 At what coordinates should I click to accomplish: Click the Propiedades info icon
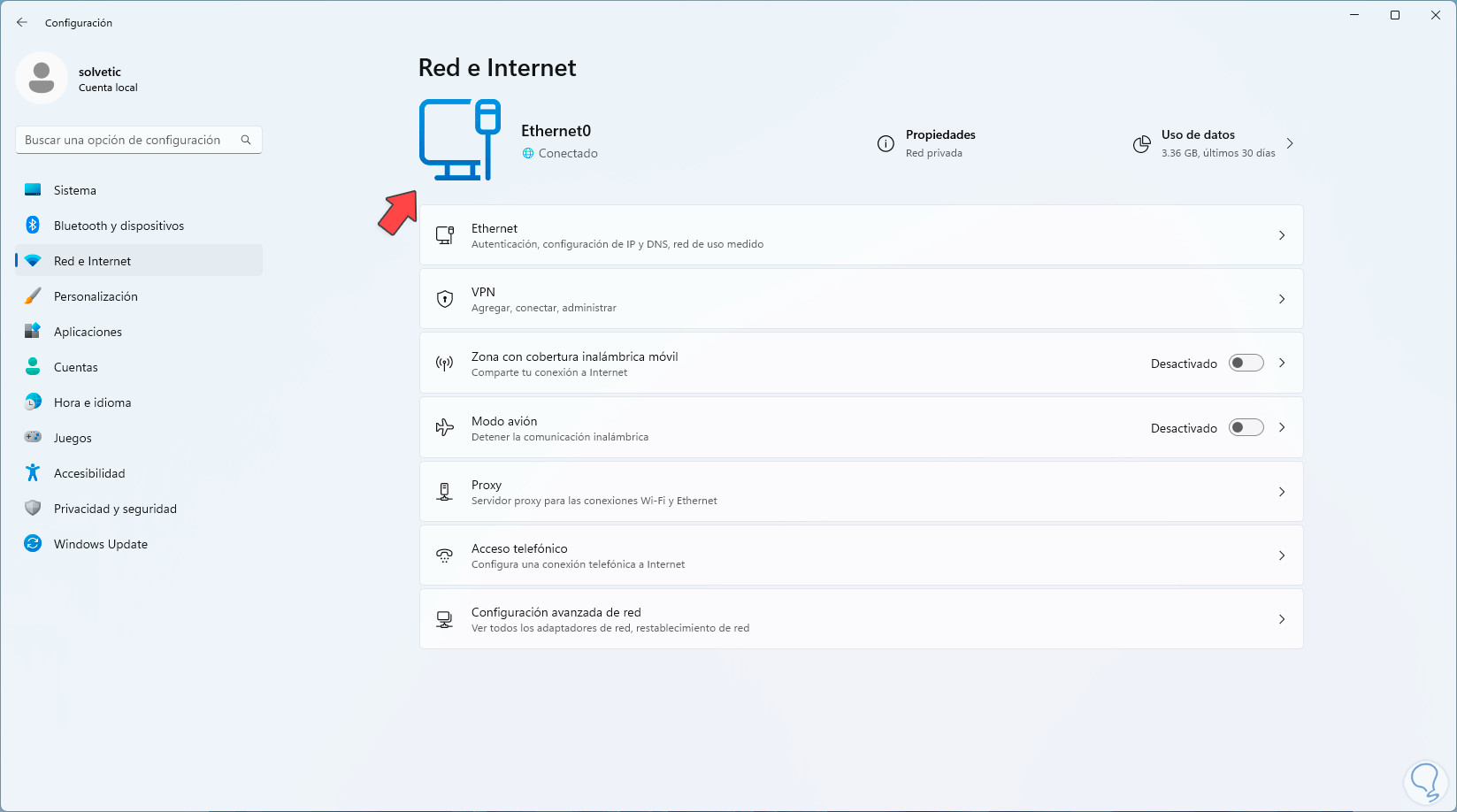[886, 144]
